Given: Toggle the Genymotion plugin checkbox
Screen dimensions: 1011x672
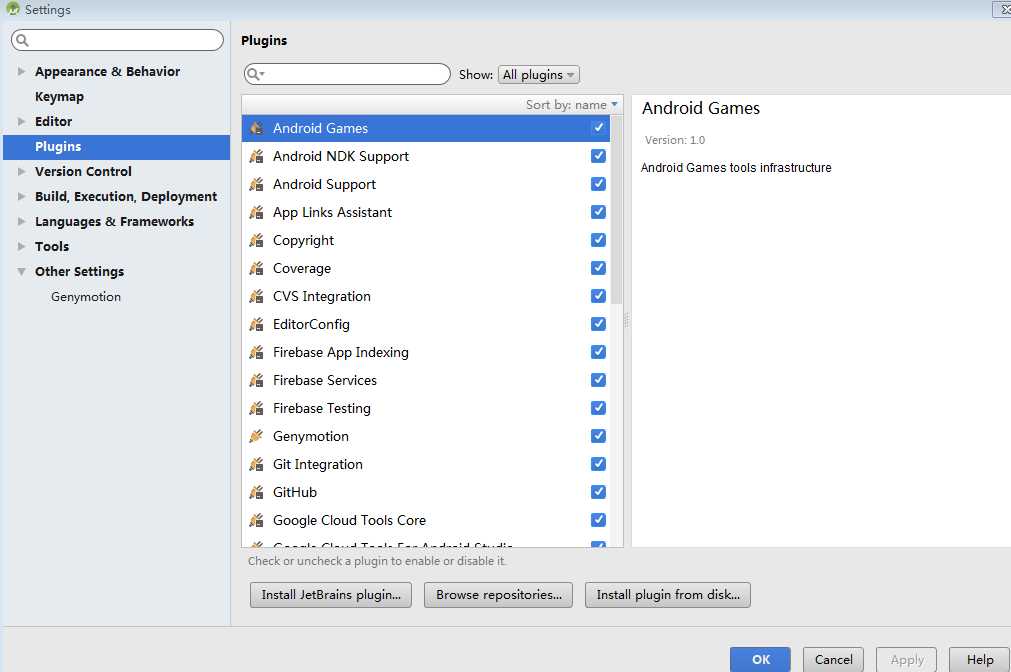Looking at the screenshot, I should click(x=598, y=436).
